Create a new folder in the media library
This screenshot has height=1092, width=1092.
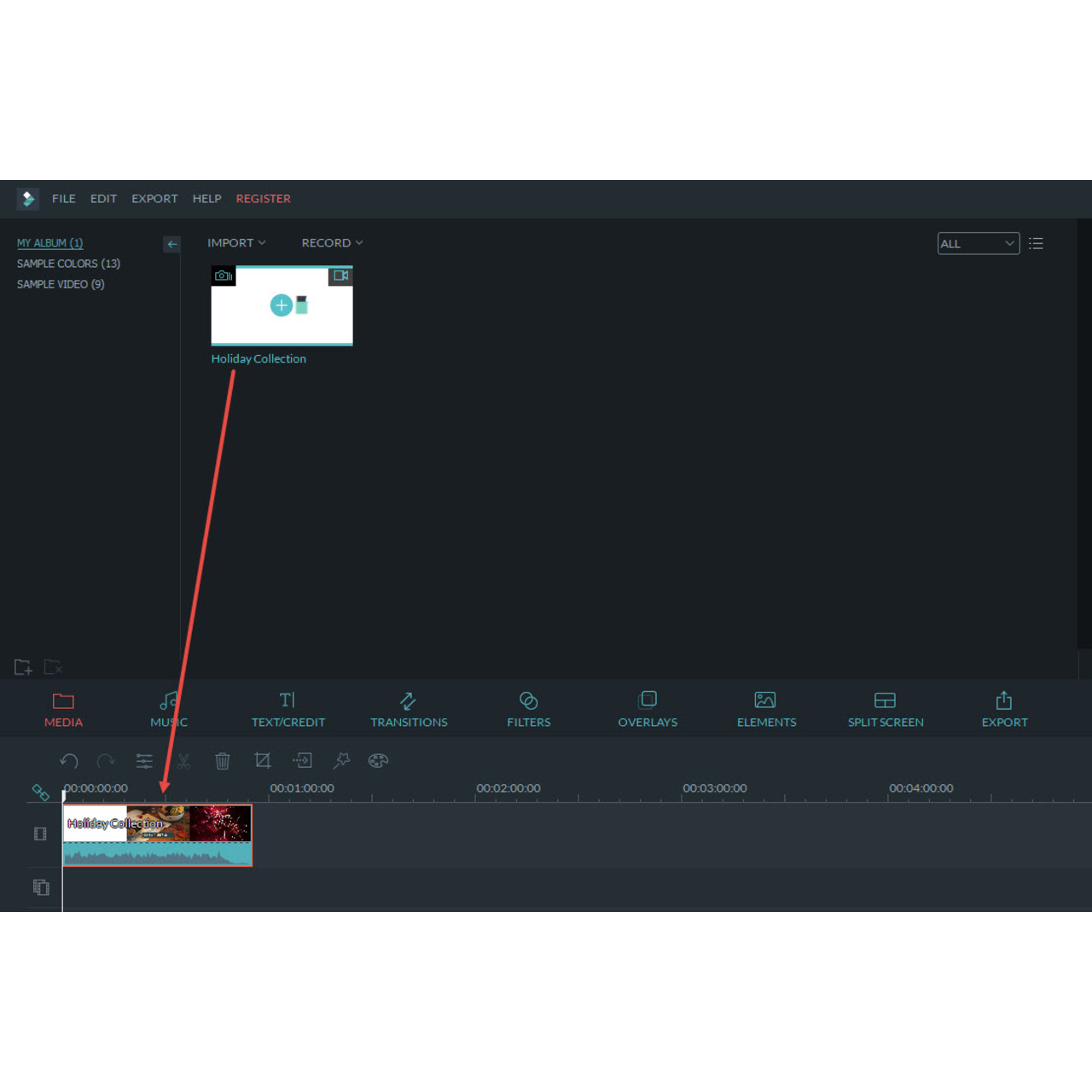(x=22, y=666)
